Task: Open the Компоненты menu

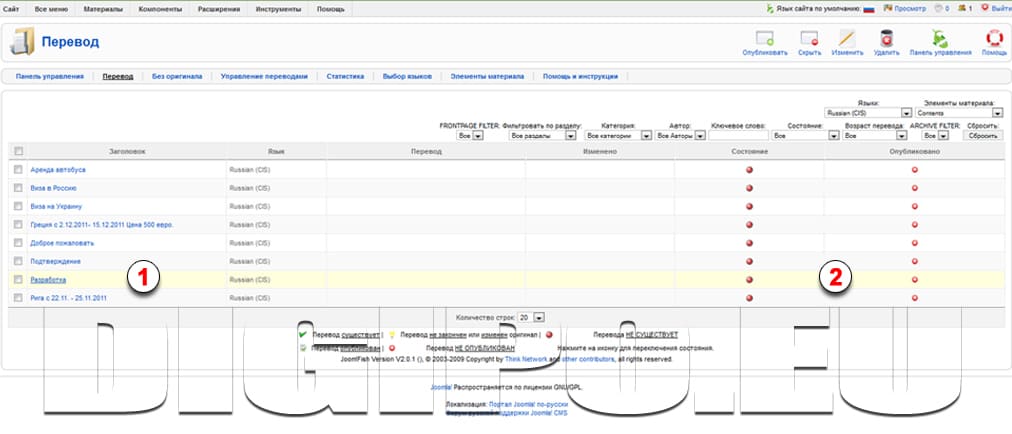Action: tap(160, 8)
